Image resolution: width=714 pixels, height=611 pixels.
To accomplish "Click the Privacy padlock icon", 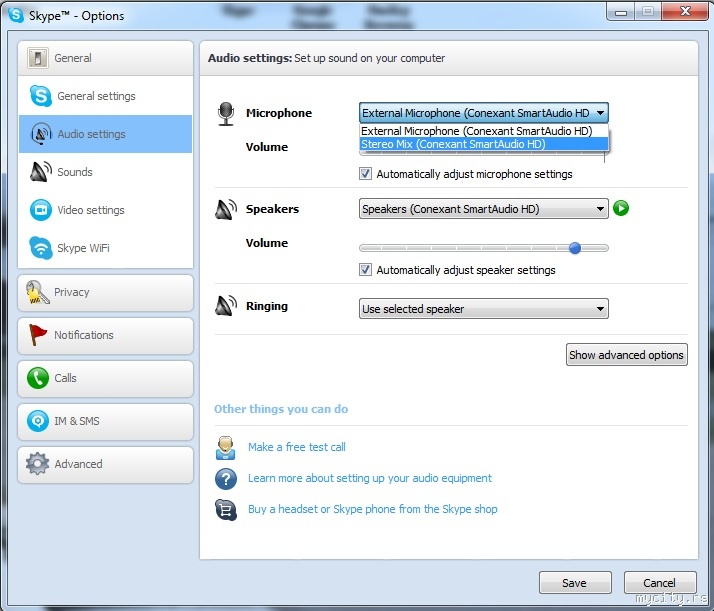I will tap(37, 292).
